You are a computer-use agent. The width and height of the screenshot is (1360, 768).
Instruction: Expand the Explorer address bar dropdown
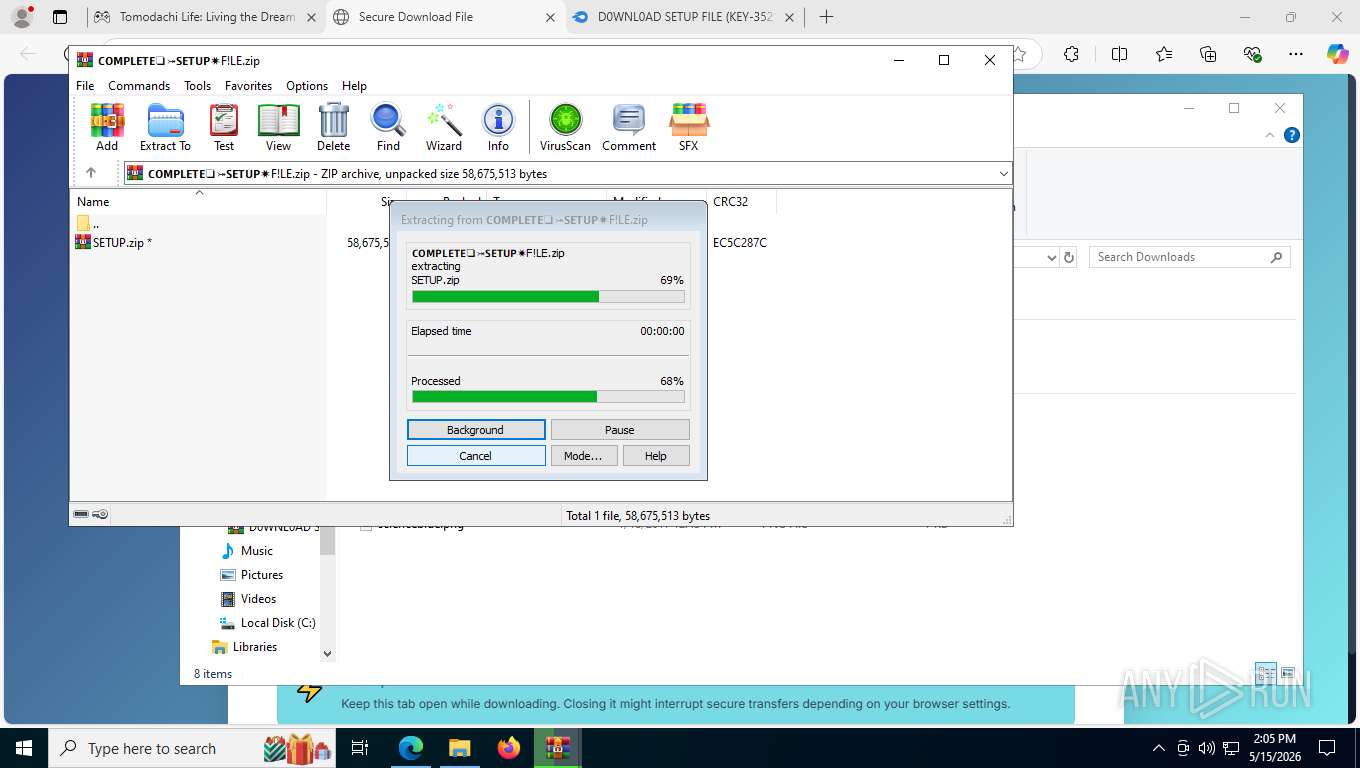point(1051,257)
